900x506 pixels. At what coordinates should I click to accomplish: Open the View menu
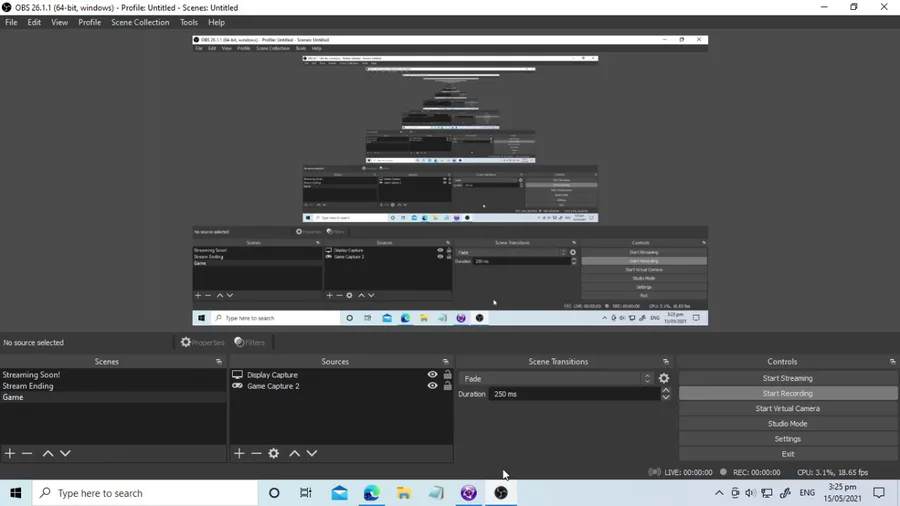click(59, 22)
